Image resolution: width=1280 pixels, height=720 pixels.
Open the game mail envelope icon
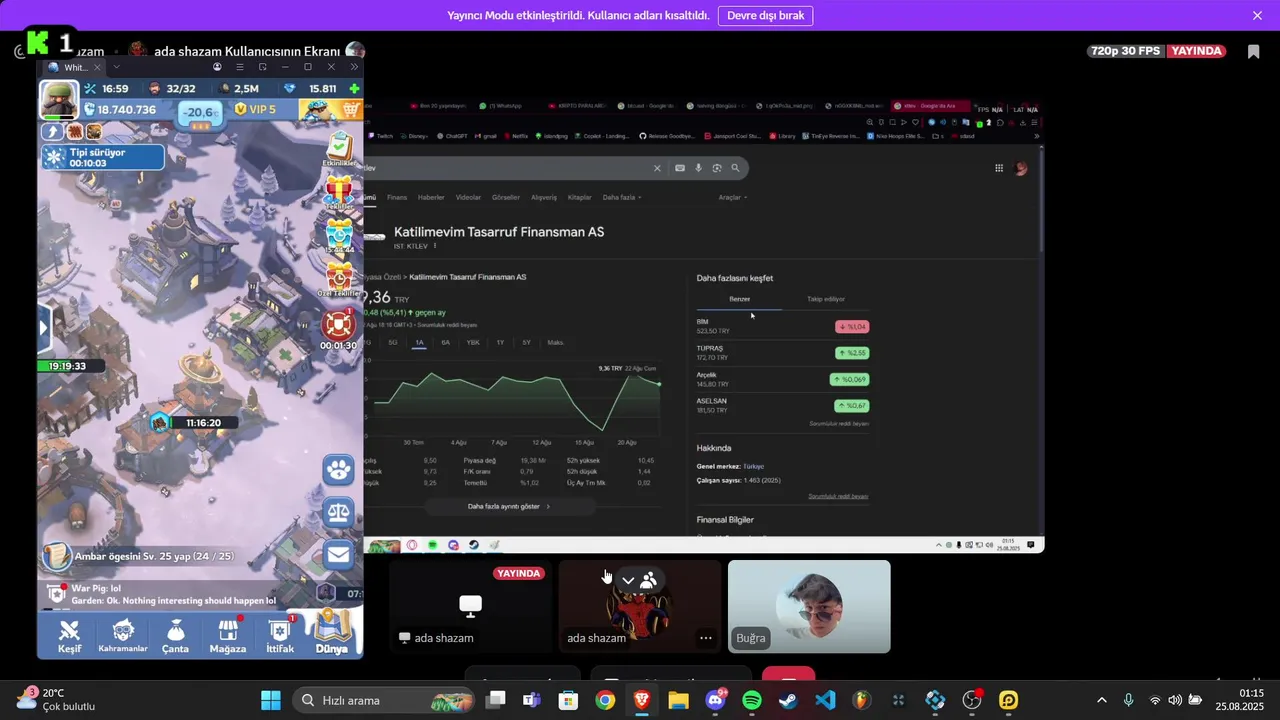339,555
